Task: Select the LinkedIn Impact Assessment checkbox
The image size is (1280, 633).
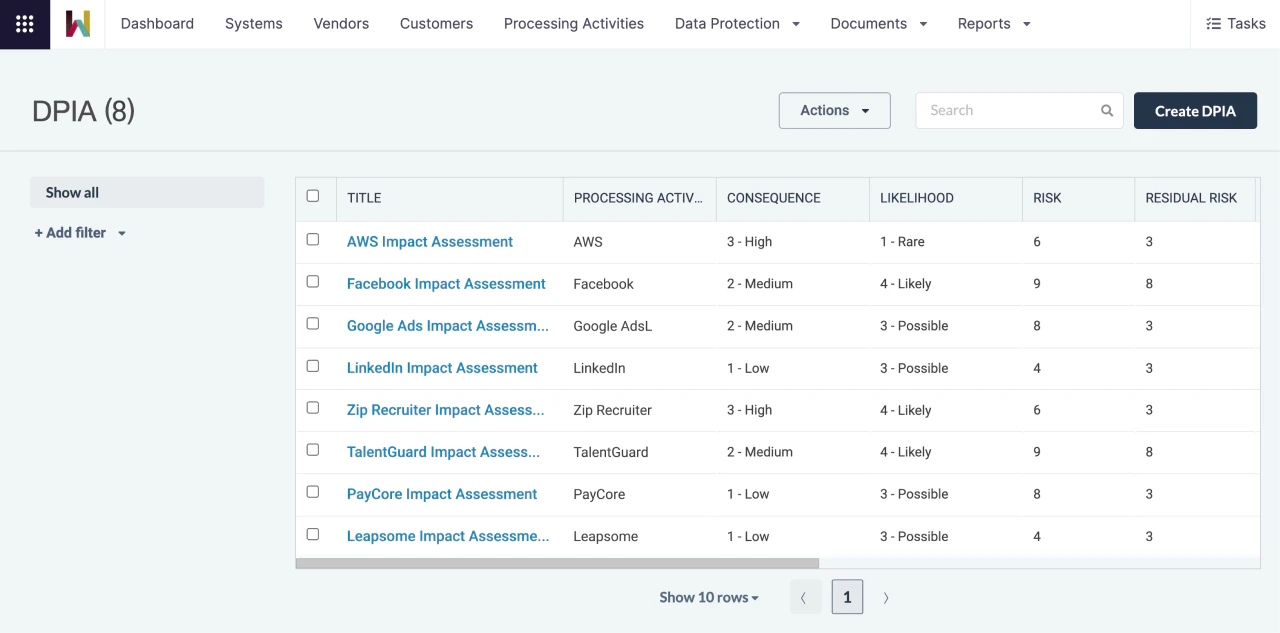Action: tap(313, 366)
